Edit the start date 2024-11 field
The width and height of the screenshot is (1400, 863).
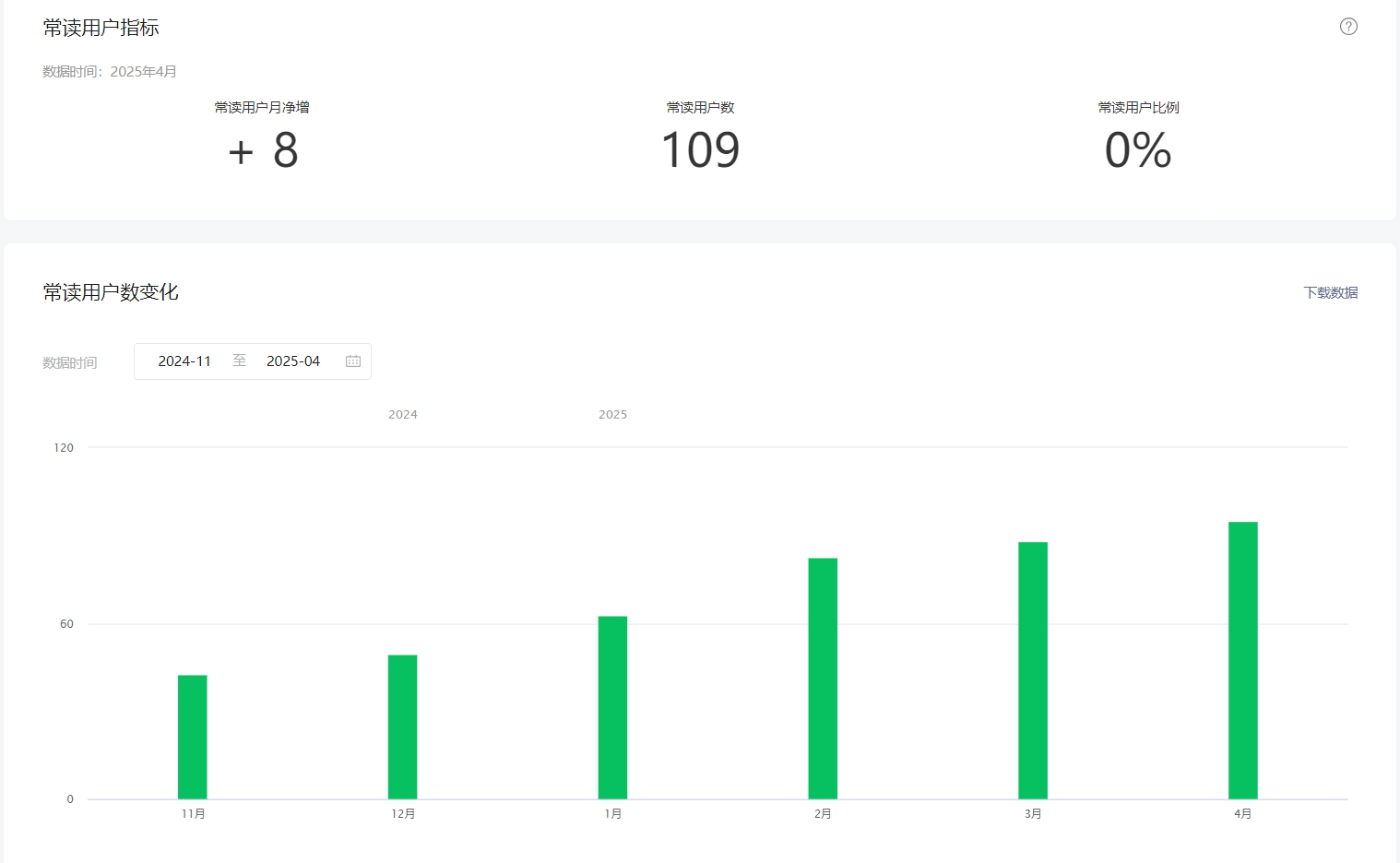(x=184, y=361)
